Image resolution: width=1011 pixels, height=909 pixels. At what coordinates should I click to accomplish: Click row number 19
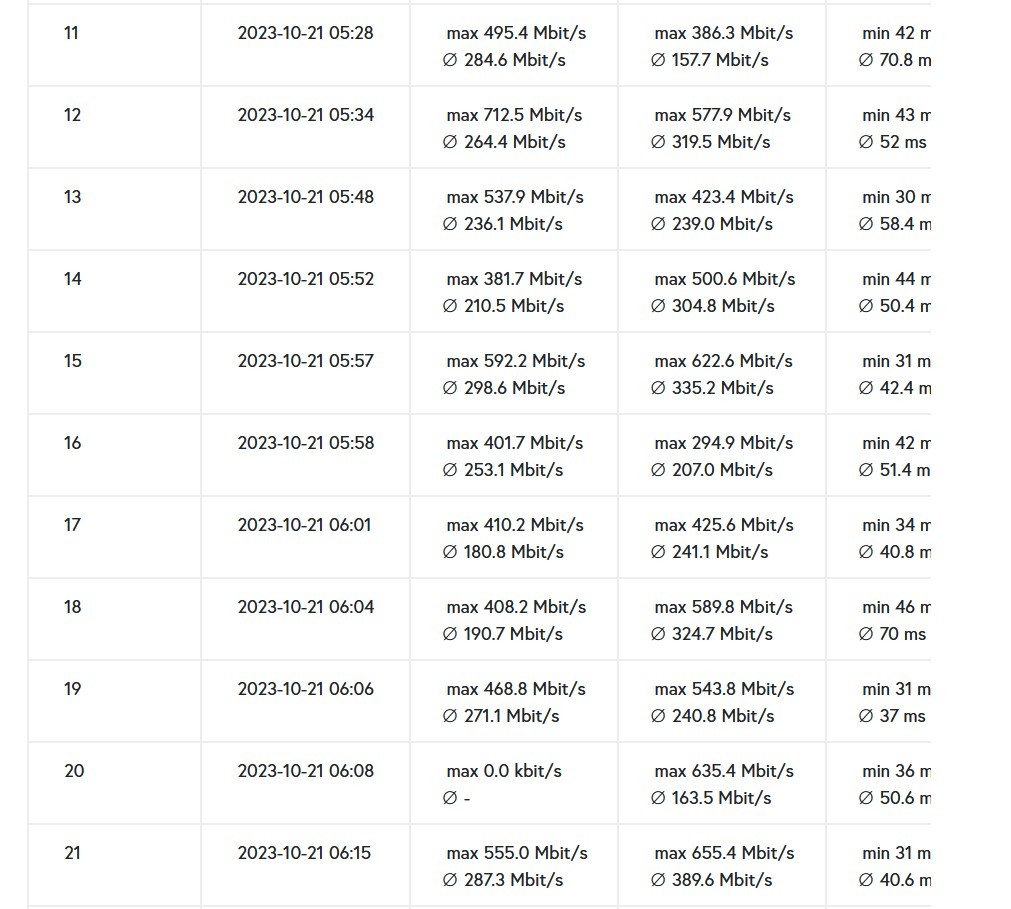tap(72, 689)
